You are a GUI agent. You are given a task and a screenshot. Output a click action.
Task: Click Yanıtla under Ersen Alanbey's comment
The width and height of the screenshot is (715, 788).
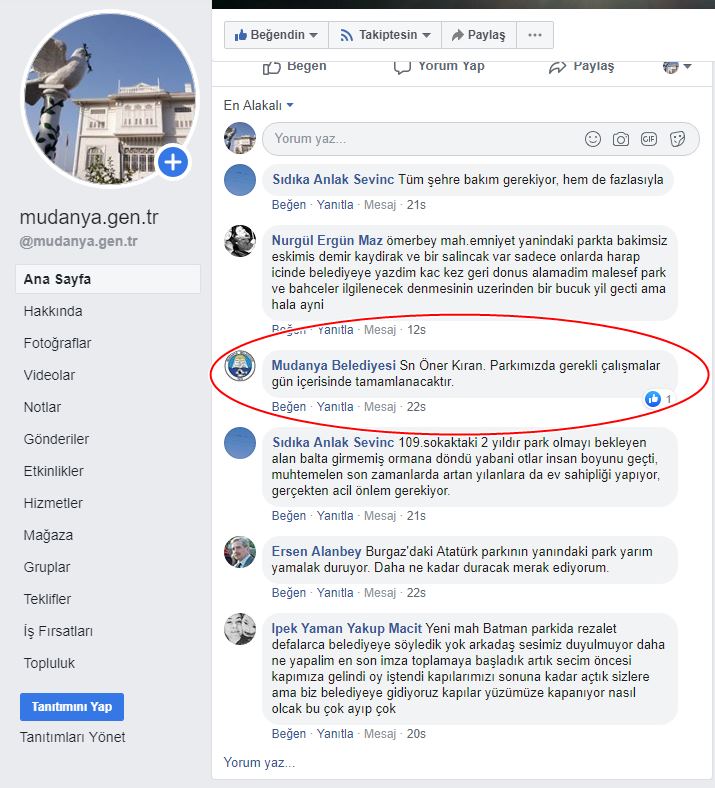pos(335,593)
